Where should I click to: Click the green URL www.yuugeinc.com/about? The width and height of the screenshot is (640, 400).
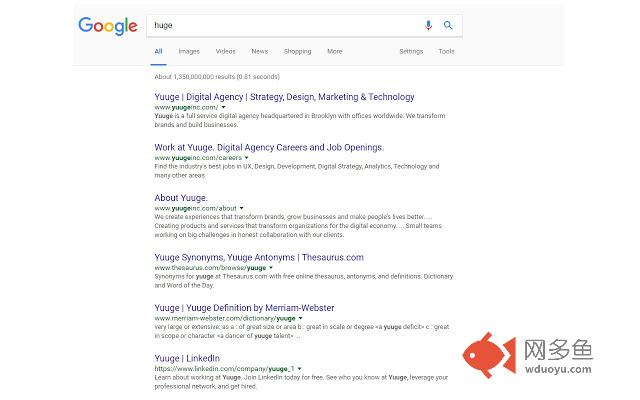196,208
